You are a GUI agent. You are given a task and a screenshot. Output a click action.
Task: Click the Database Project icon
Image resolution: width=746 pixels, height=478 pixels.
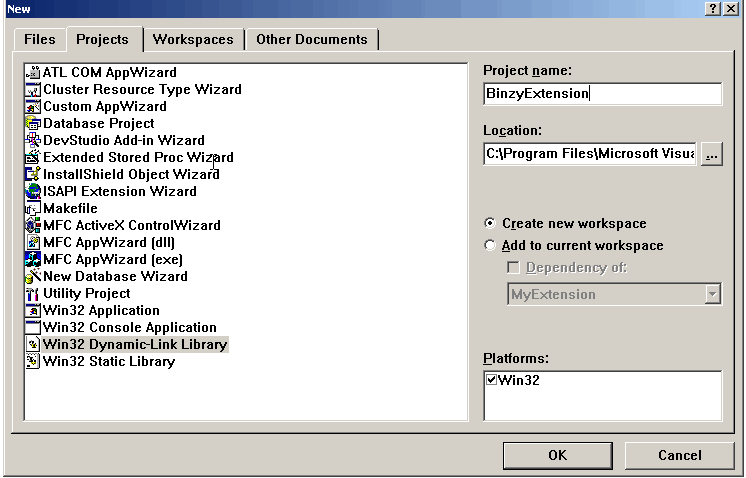pyautogui.click(x=33, y=123)
